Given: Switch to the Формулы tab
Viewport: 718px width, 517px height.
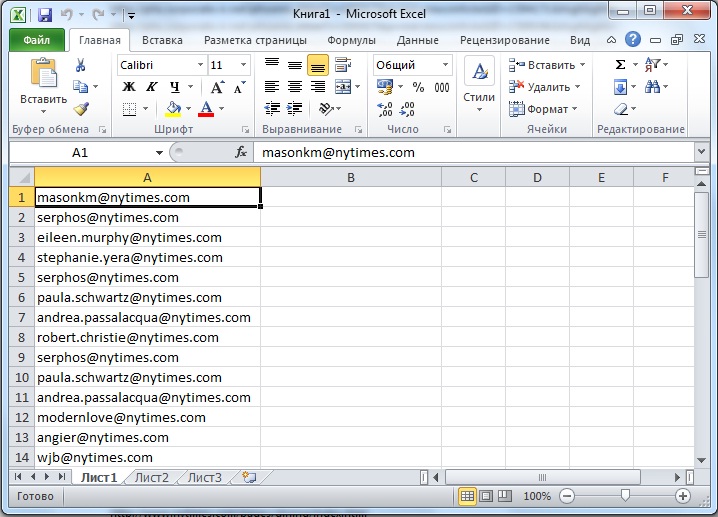Looking at the screenshot, I should coord(351,40).
